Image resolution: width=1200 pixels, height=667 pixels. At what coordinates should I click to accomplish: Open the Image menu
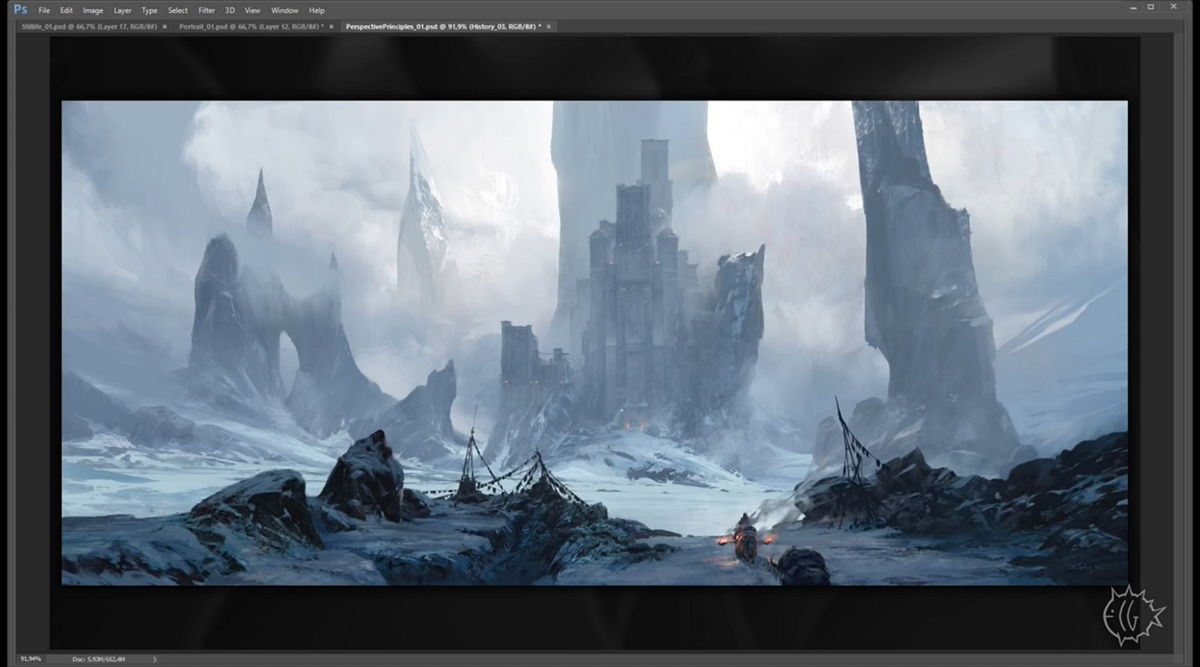point(93,10)
